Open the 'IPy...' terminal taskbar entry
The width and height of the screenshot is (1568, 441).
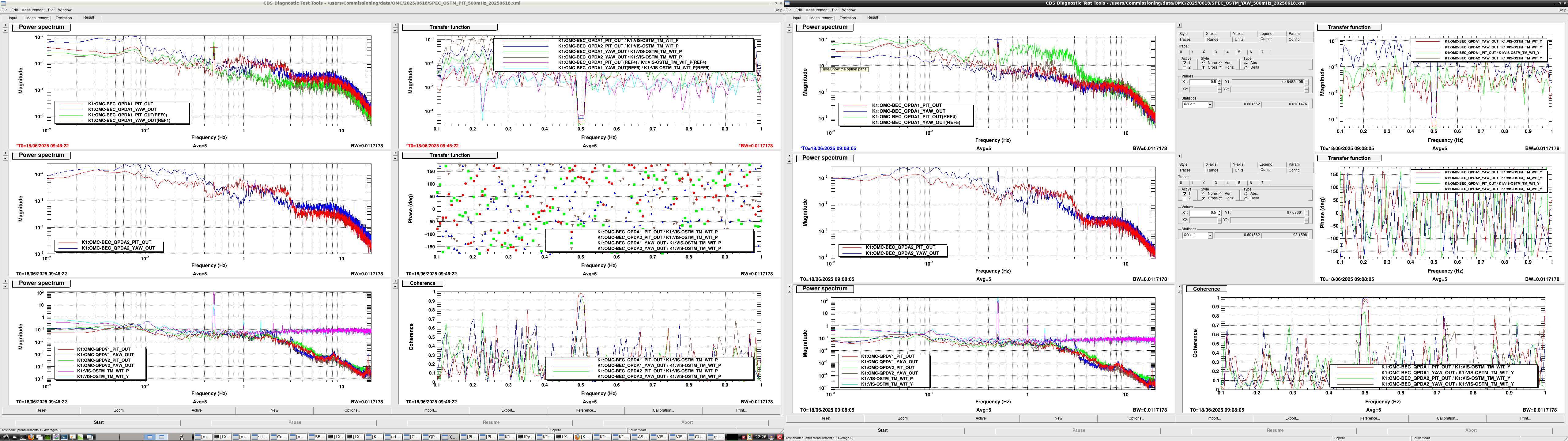tap(526, 437)
